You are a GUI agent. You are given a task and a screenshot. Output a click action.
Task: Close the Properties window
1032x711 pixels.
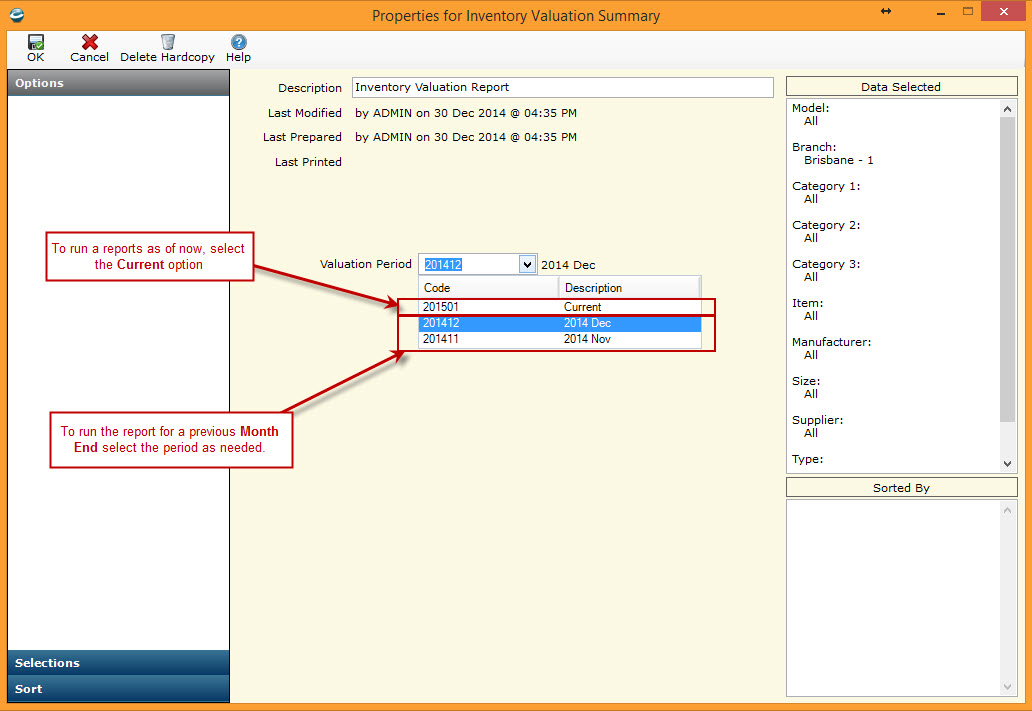(1004, 11)
